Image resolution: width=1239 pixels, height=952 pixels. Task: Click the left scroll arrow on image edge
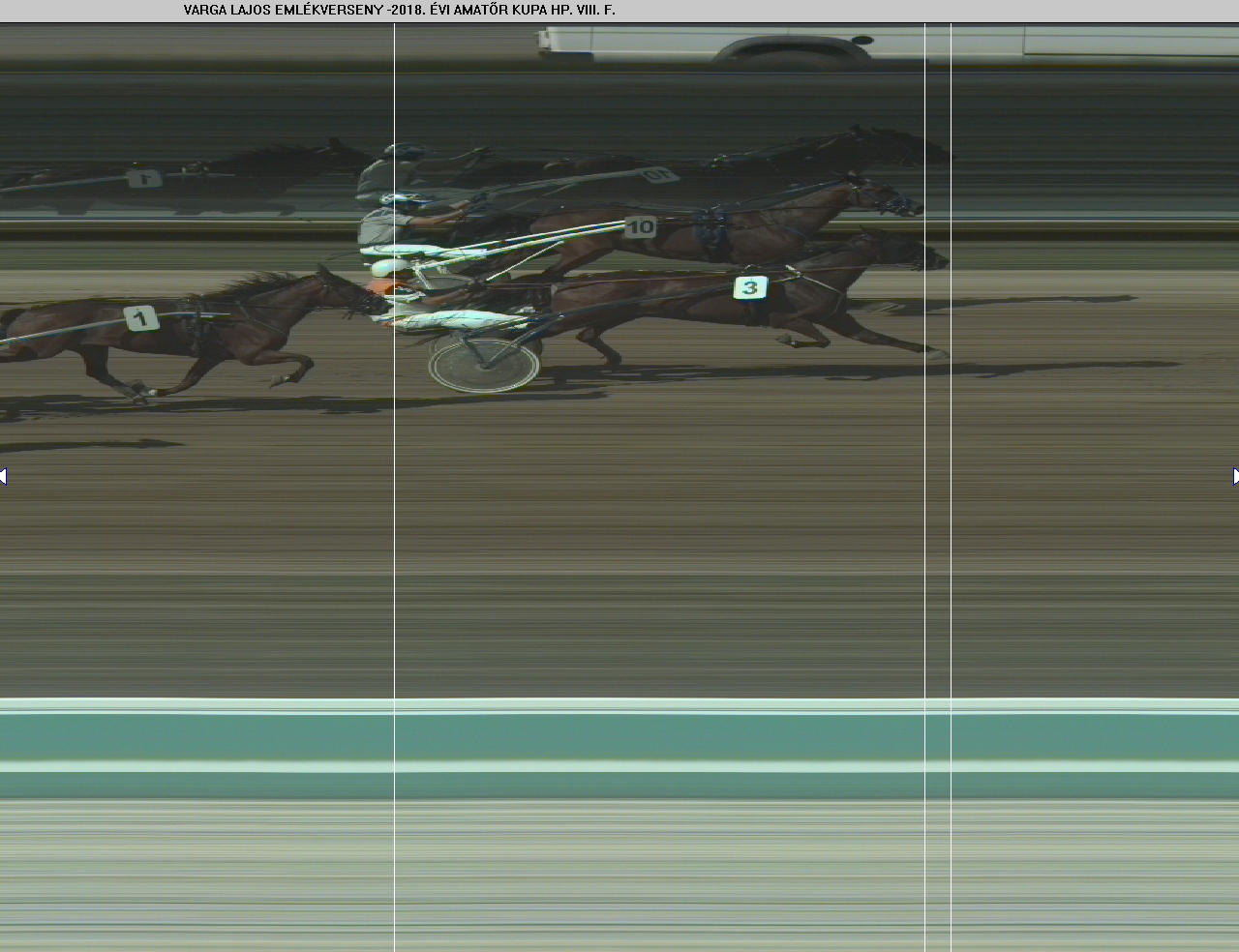[4, 476]
